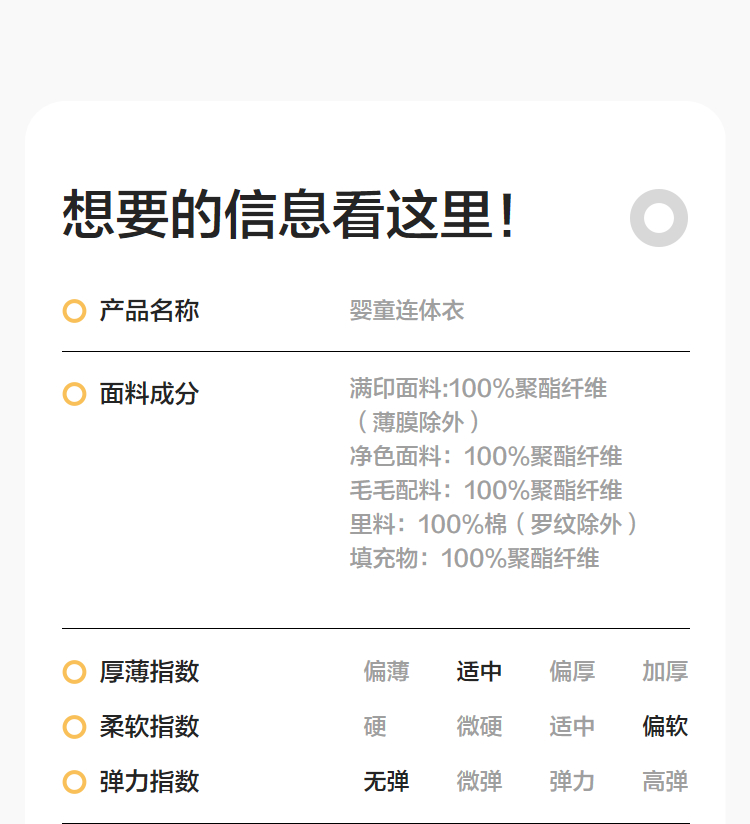The image size is (750, 824).
Task: Click the 想要的信息看这里 heading
Action: tap(290, 215)
